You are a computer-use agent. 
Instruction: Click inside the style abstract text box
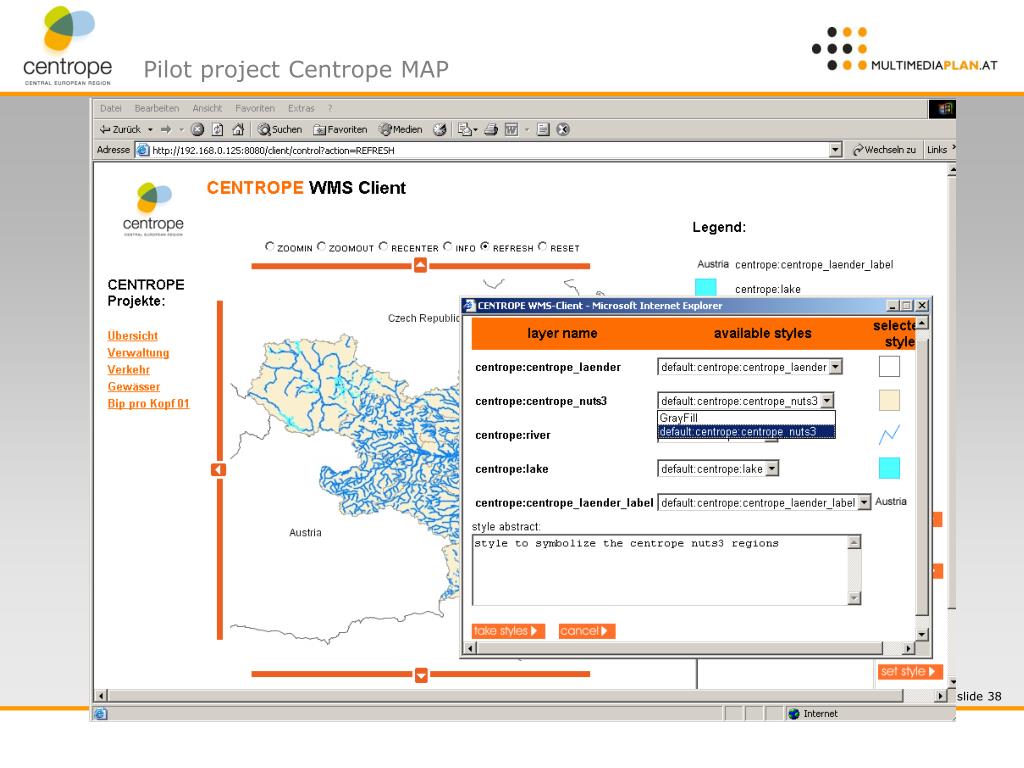(x=660, y=570)
